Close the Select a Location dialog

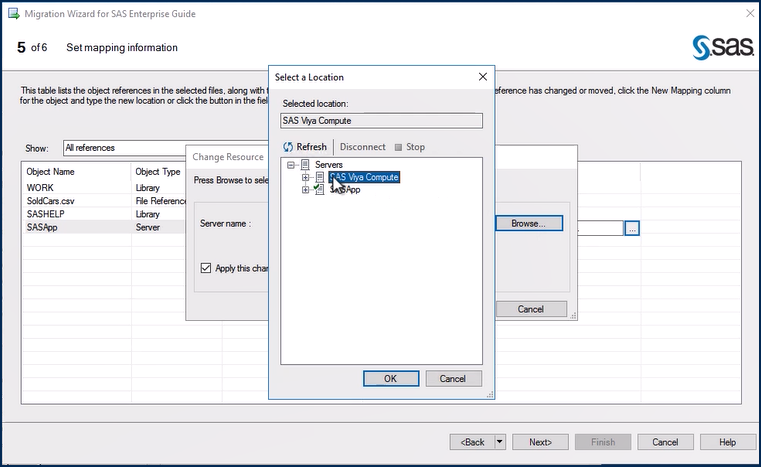tap(482, 77)
